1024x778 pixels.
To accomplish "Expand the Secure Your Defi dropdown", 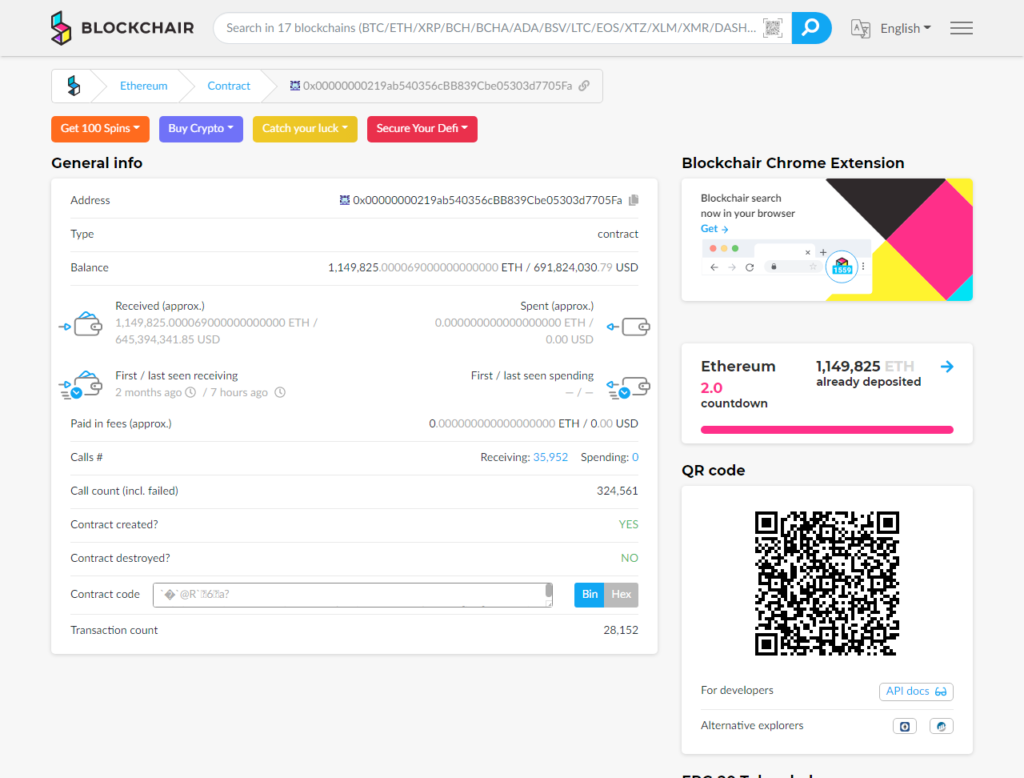I will pos(422,129).
